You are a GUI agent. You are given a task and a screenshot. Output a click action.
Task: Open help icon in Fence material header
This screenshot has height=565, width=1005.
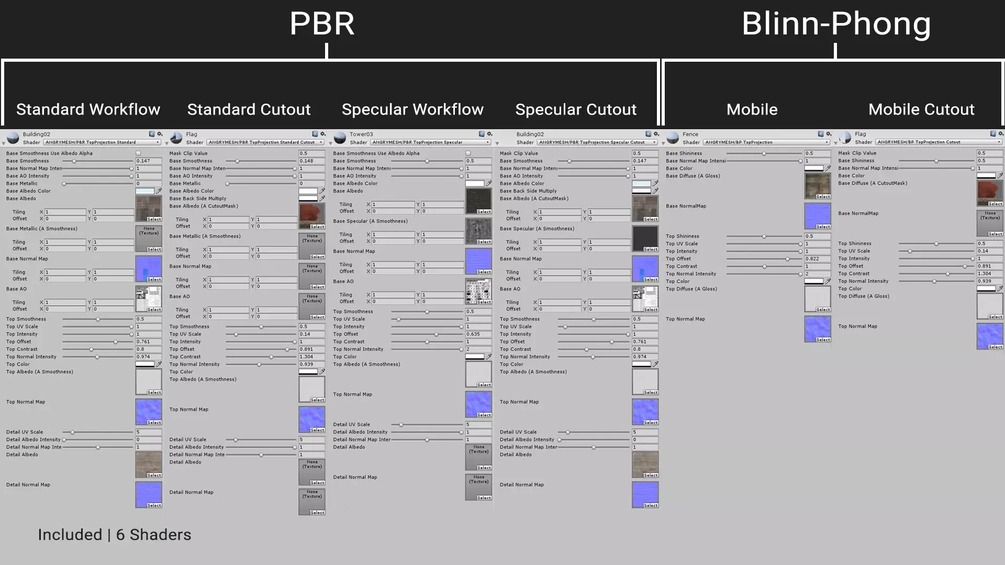[x=820, y=134]
